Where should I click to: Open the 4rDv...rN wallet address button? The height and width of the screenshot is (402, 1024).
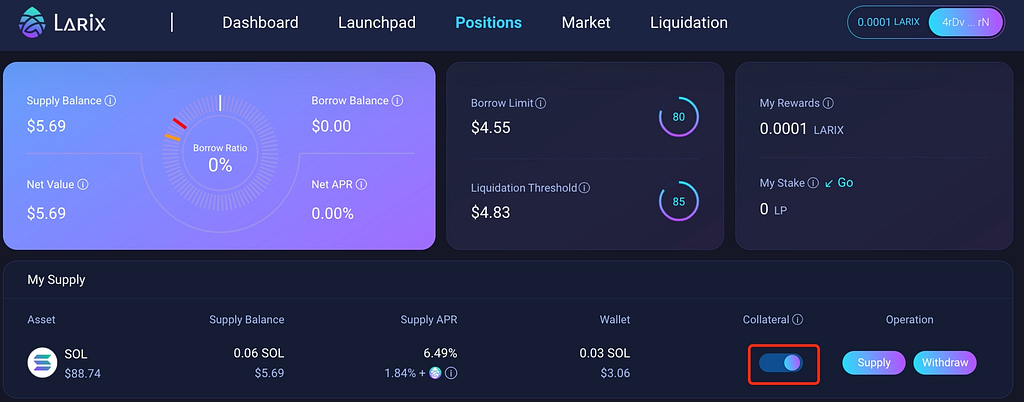[966, 22]
